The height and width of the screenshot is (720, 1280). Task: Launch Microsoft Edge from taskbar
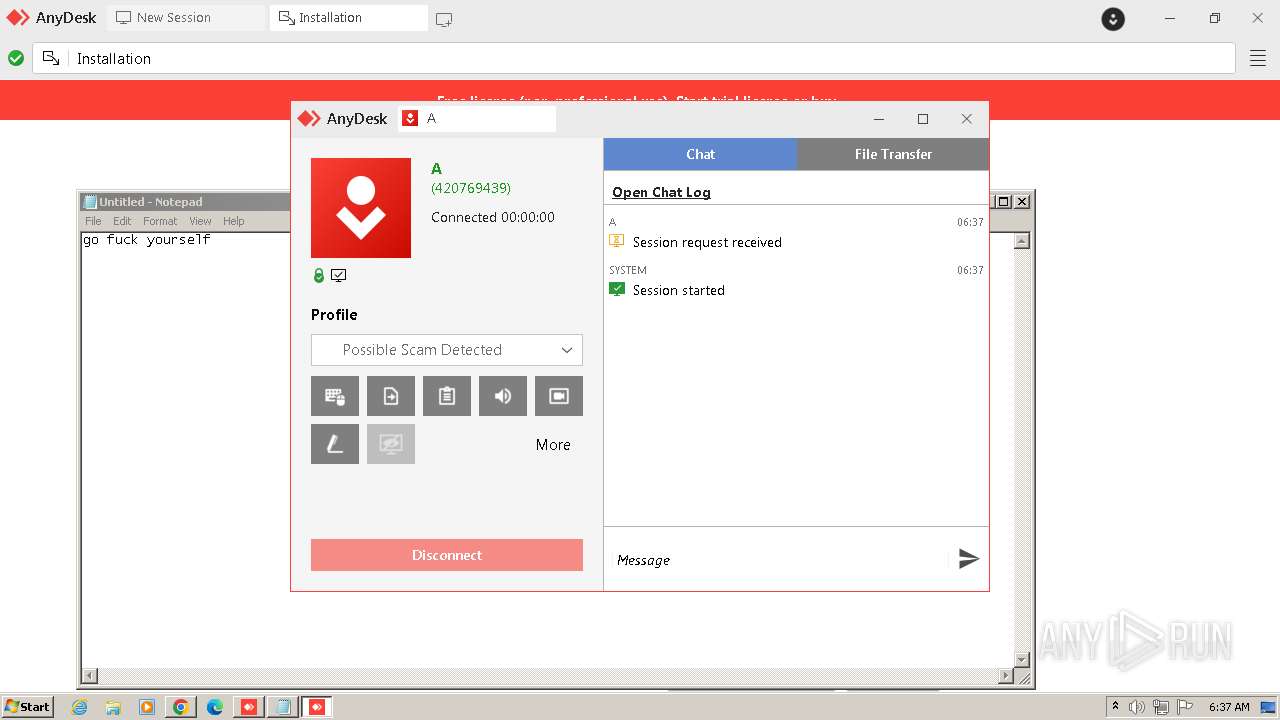click(x=215, y=707)
